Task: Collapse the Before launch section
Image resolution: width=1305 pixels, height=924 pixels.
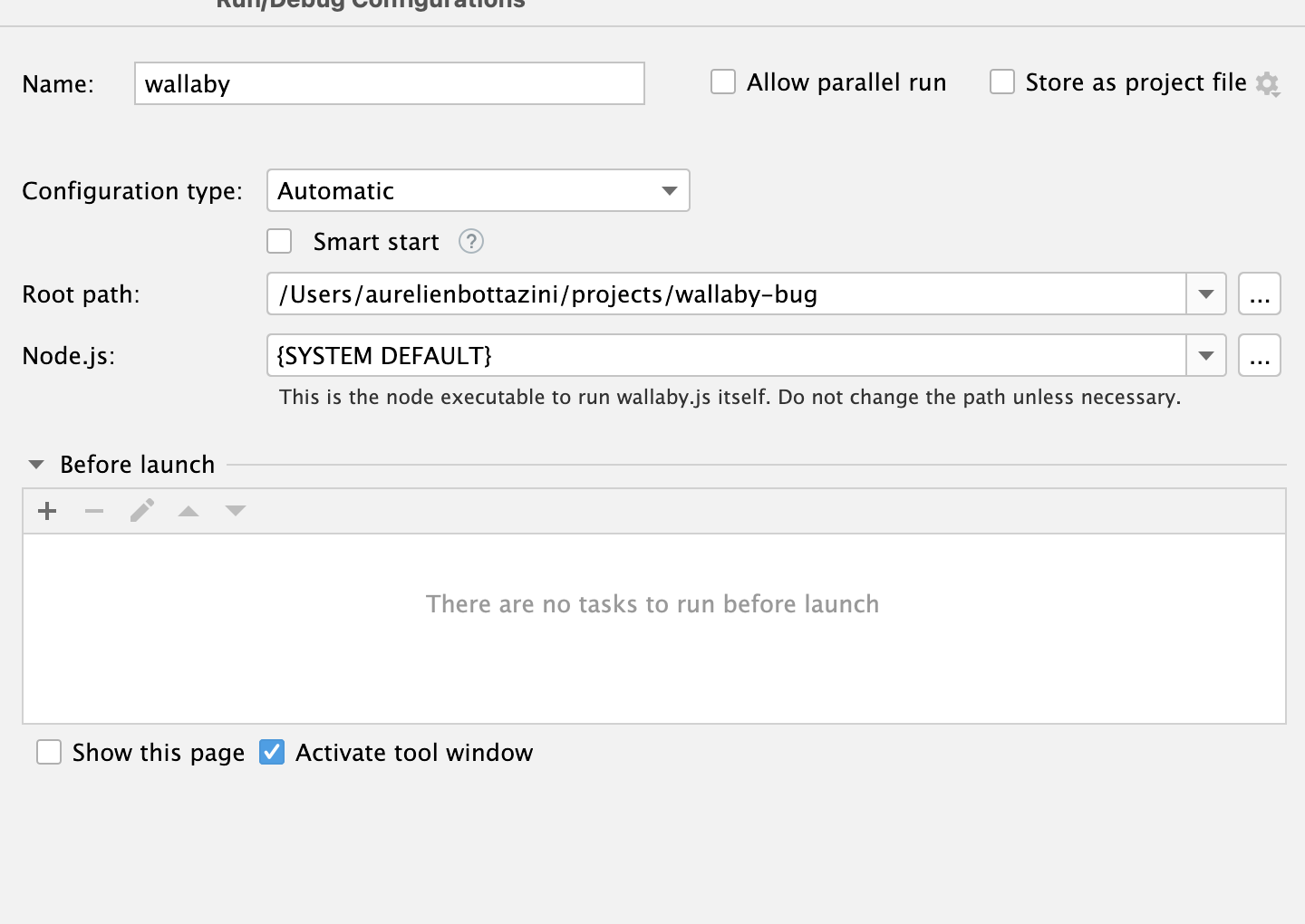Action: 36,465
